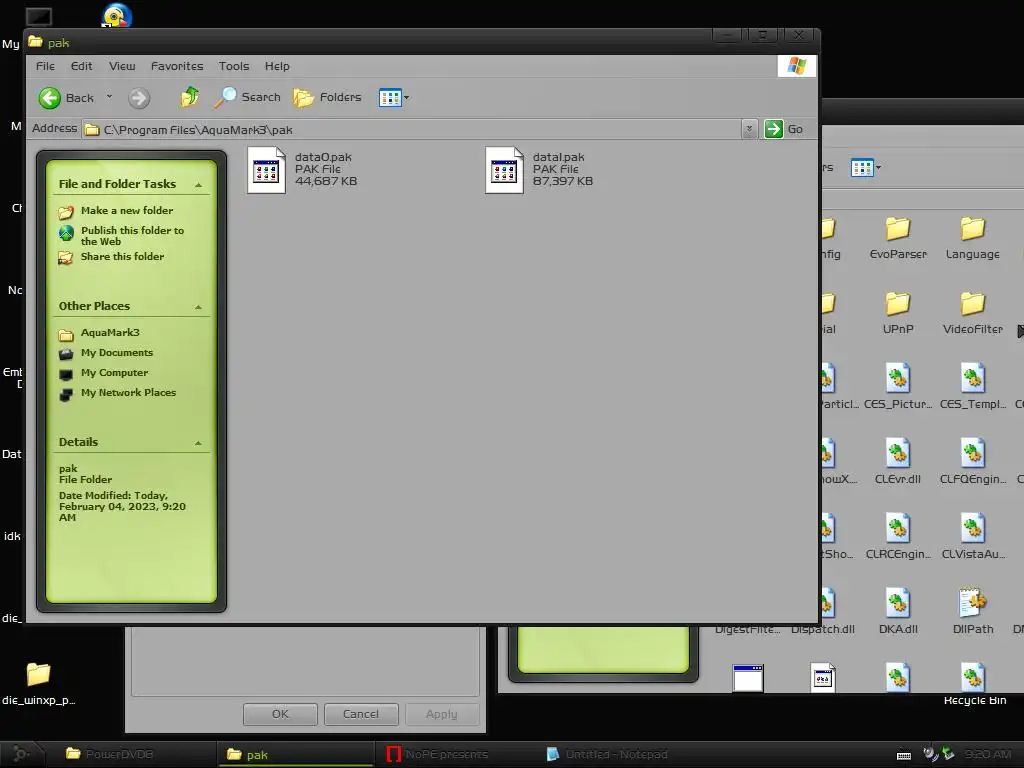This screenshot has width=1024, height=768.
Task: Select the CES_Pictur... file icon
Action: pyautogui.click(x=898, y=379)
